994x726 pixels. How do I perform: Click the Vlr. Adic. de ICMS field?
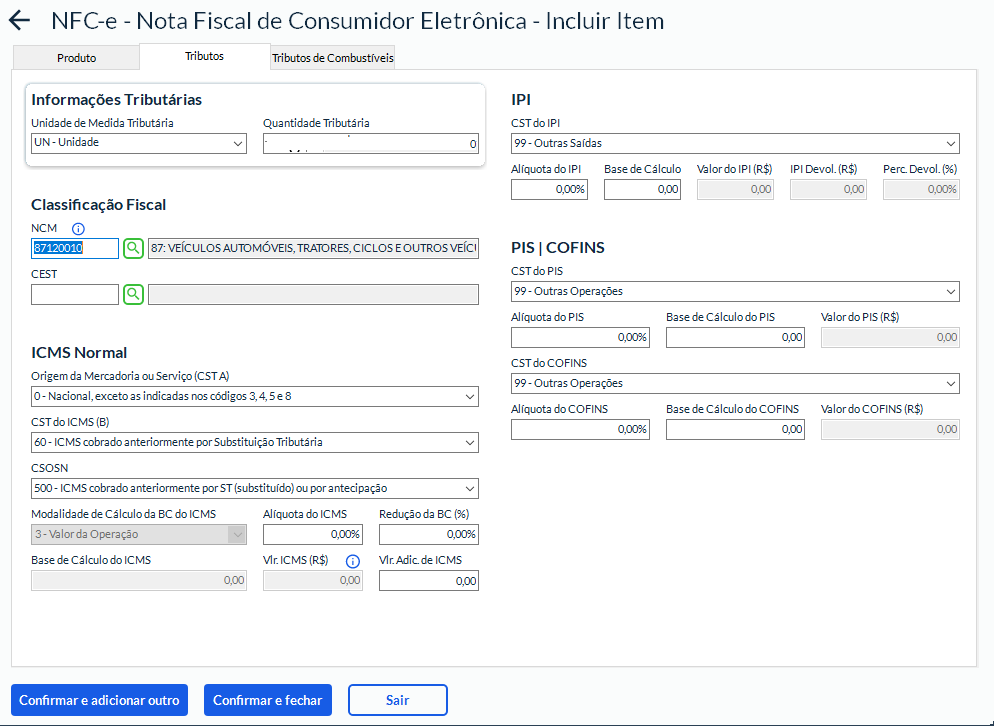click(x=428, y=580)
